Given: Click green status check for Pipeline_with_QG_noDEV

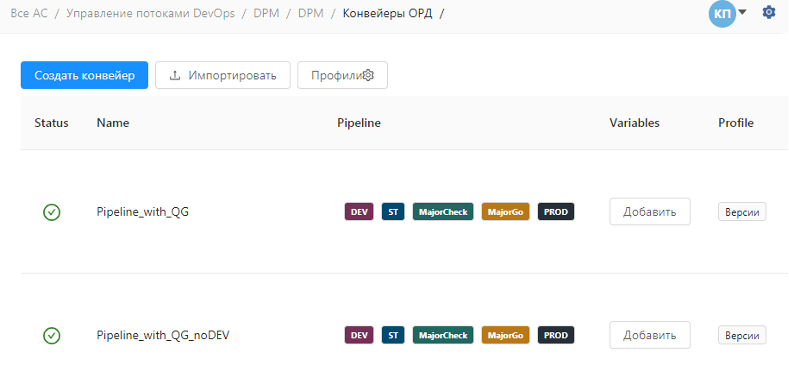Looking at the screenshot, I should pos(52,336).
